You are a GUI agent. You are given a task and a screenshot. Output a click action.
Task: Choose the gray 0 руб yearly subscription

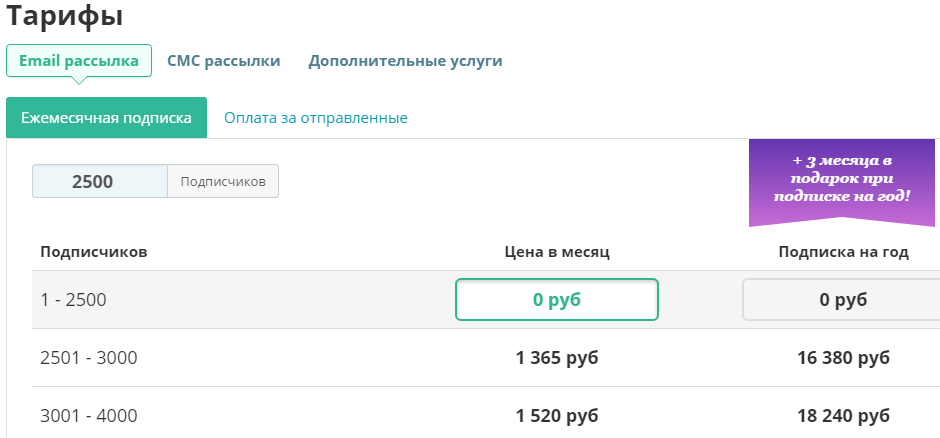click(842, 300)
